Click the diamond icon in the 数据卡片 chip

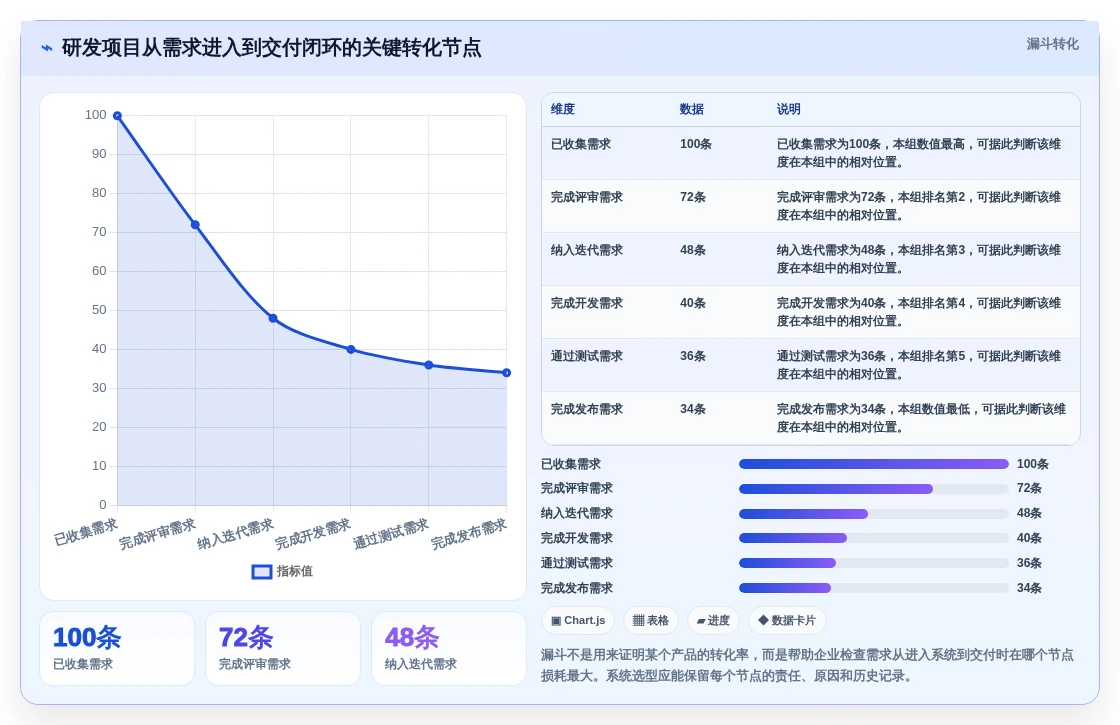[763, 620]
